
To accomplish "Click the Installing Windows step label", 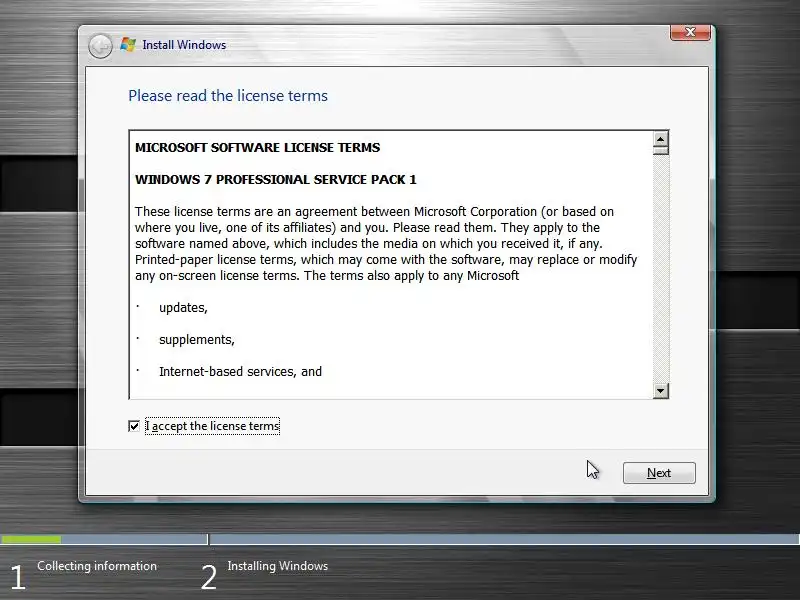I will pos(278,566).
